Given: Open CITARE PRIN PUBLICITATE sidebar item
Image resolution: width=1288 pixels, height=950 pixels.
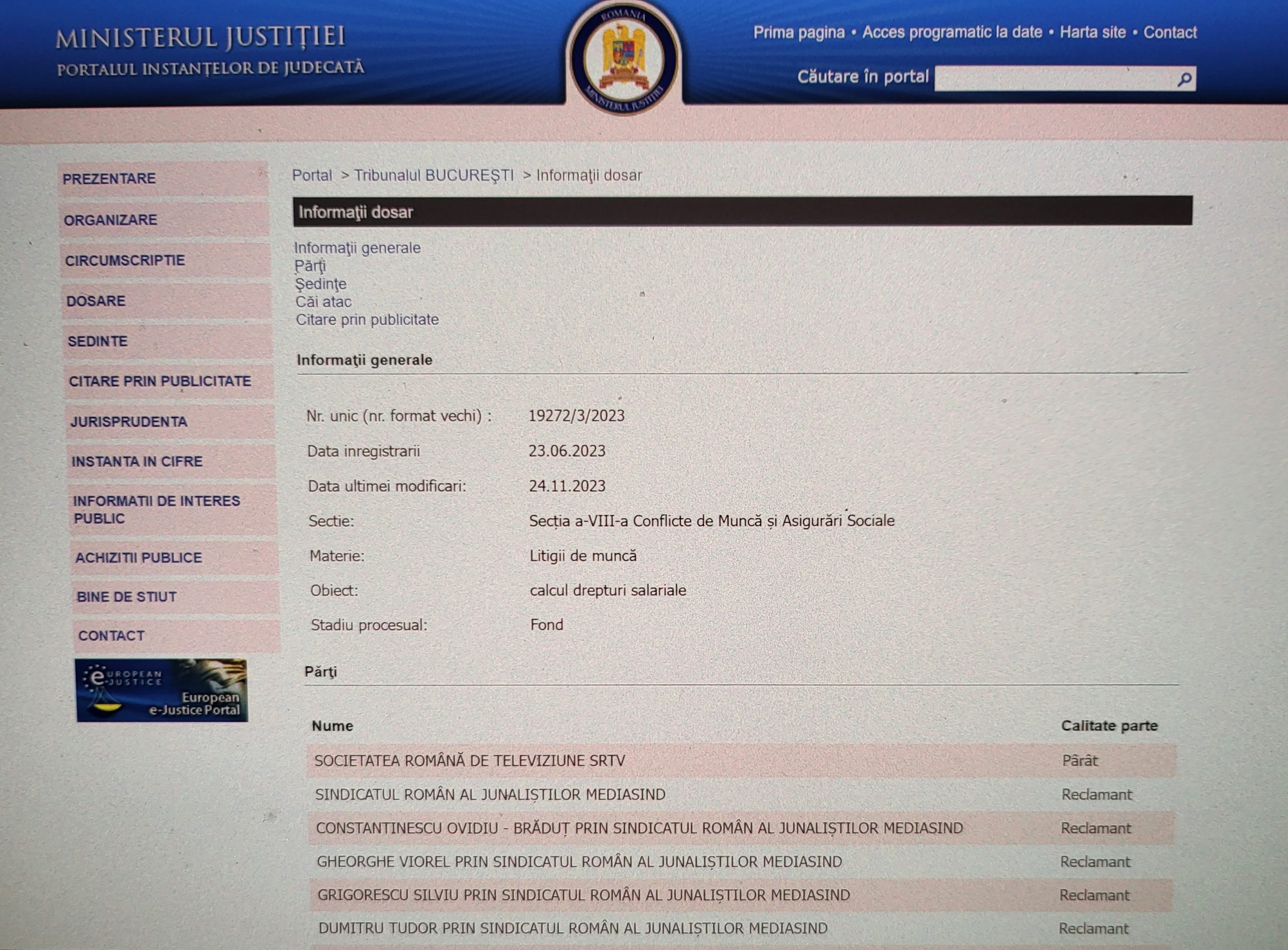Looking at the screenshot, I should (x=169, y=381).
